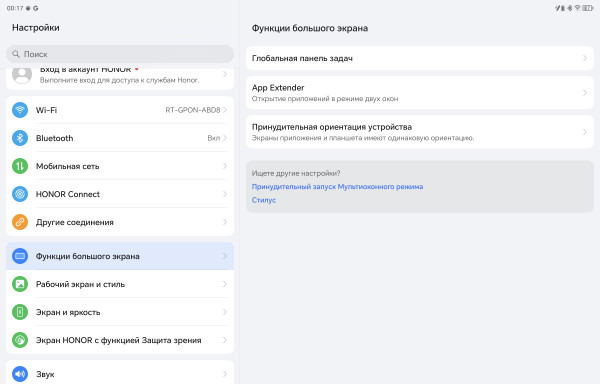600x384 pixels.
Task: Tap chevron on Другие соединения row
Action: (x=225, y=222)
